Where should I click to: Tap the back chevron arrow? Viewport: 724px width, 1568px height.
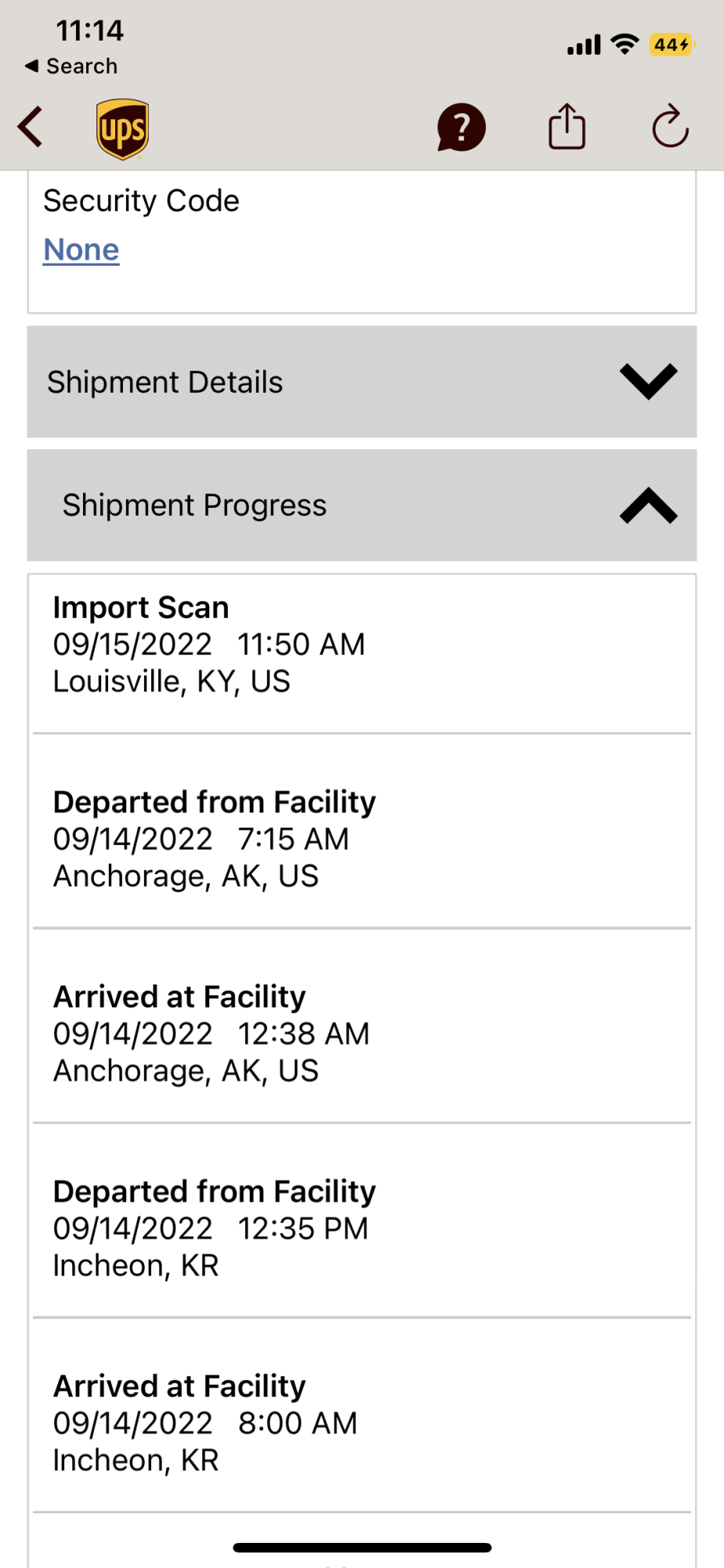coord(31,127)
